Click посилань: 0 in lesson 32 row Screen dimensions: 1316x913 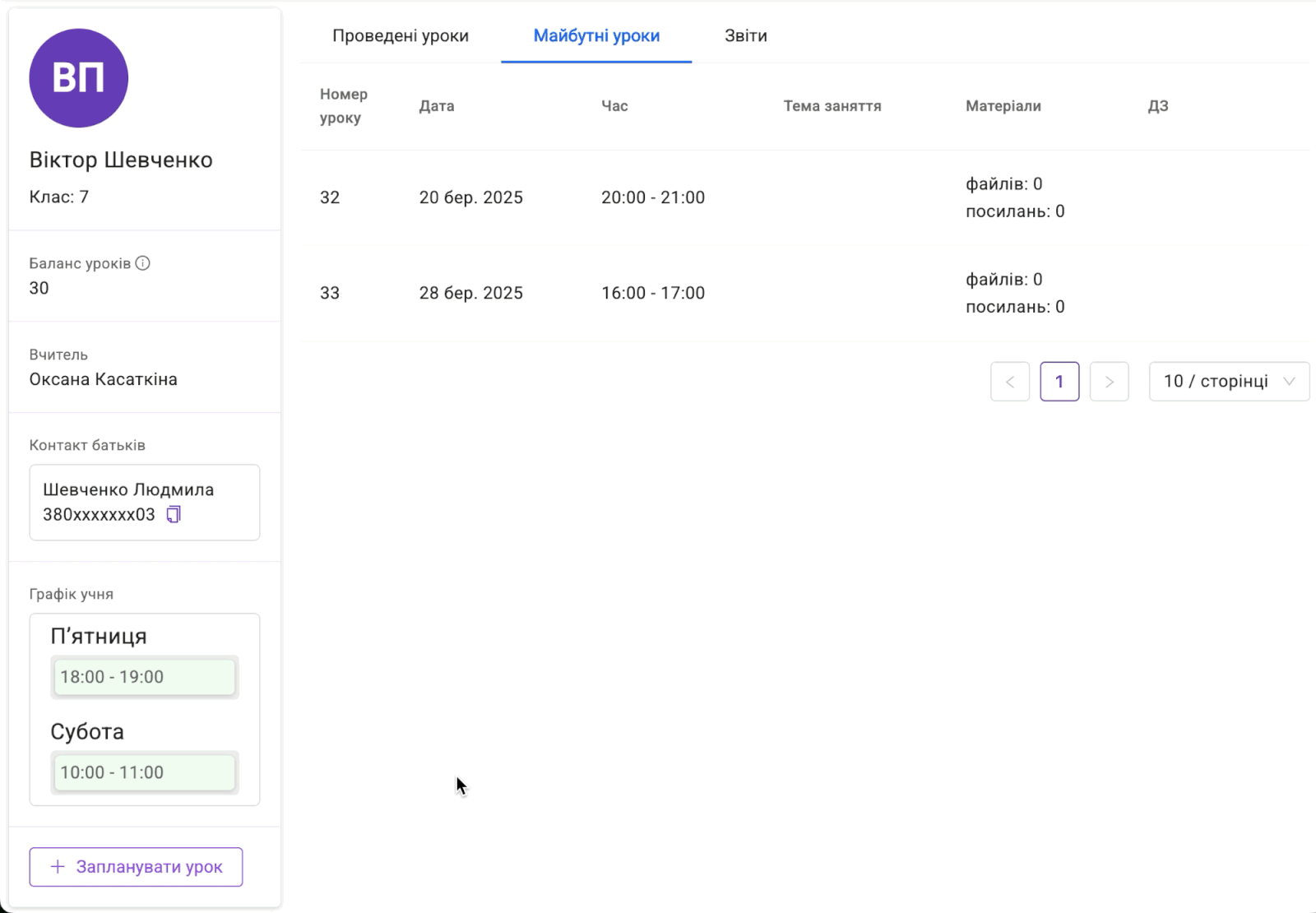point(1015,211)
